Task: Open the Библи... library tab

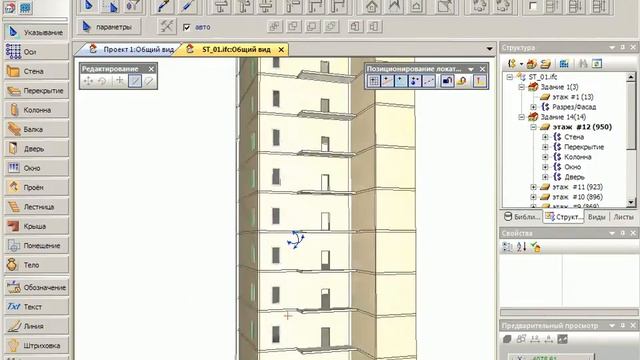Action: click(521, 217)
